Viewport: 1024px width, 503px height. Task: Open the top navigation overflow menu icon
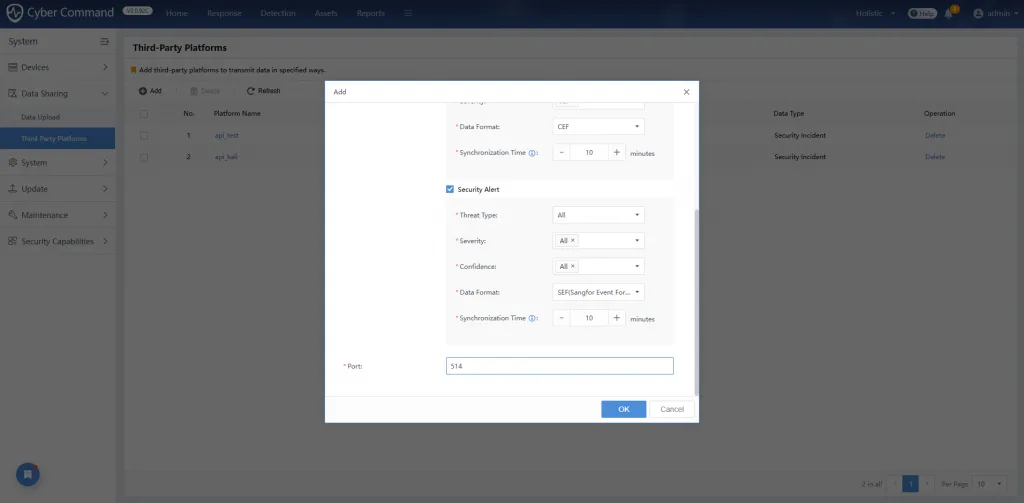(x=408, y=13)
